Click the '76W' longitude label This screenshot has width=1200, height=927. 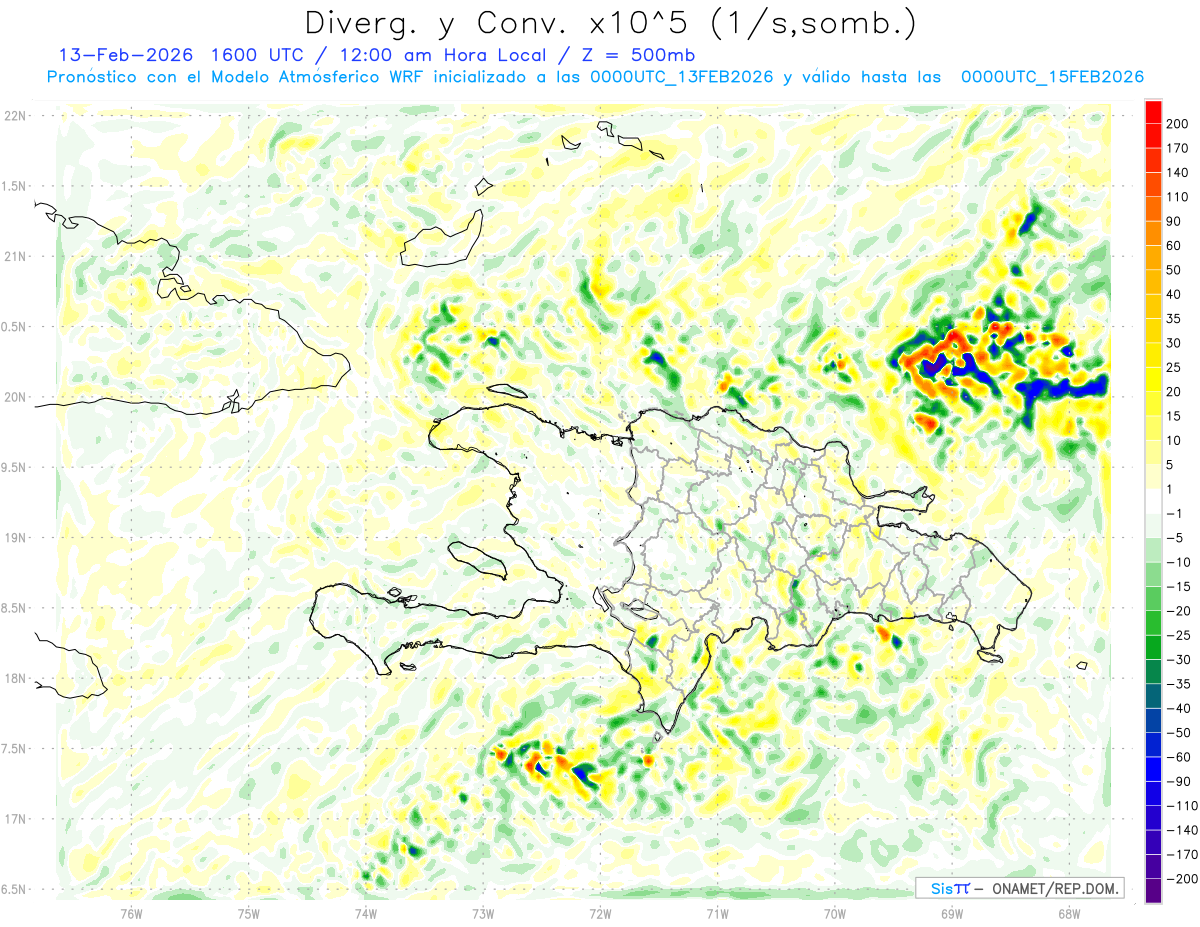(131, 913)
